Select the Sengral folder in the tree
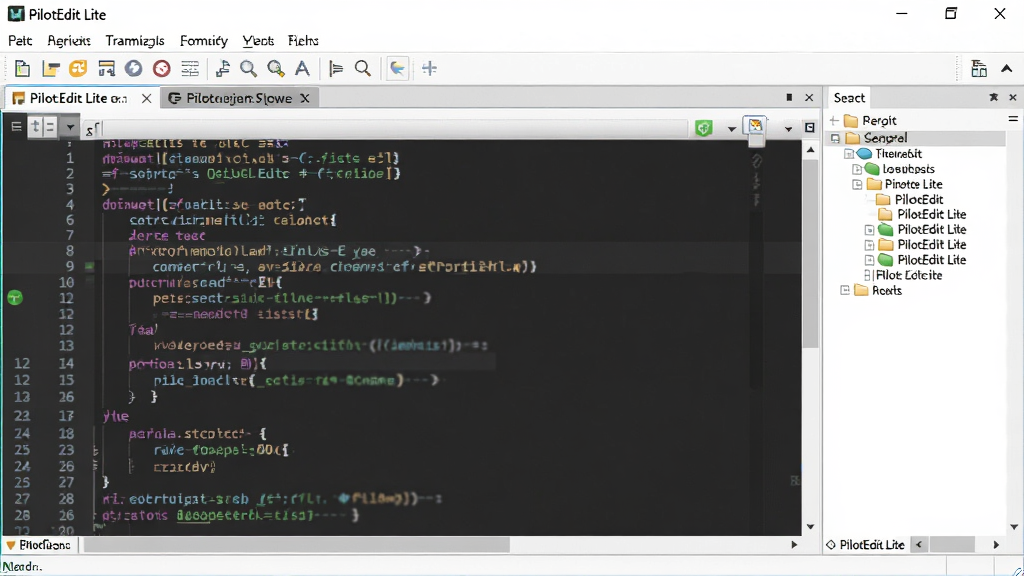This screenshot has width=1024, height=576. [885, 138]
